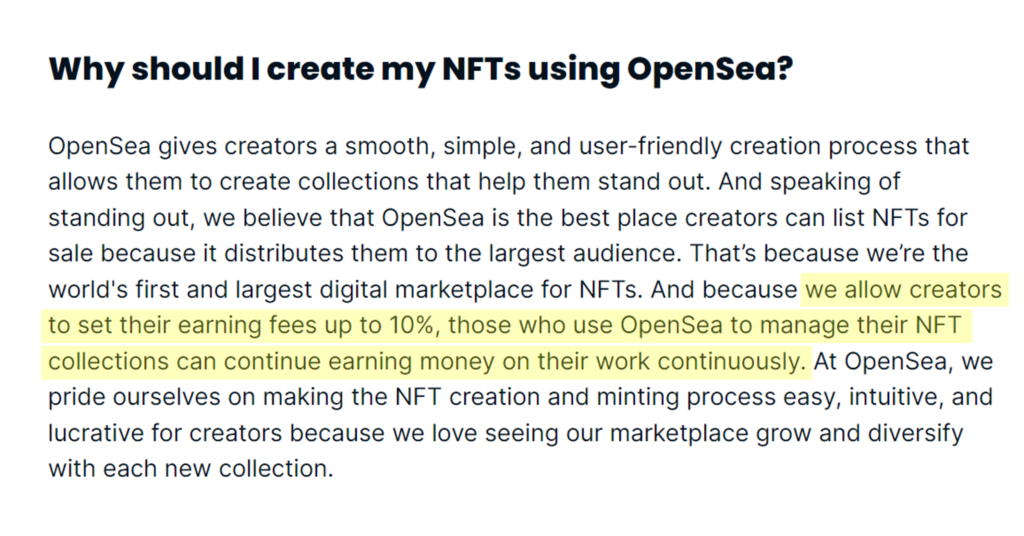1024x536 pixels.
Task: Click the phrase "digital marketplace"
Action: (x=398, y=290)
